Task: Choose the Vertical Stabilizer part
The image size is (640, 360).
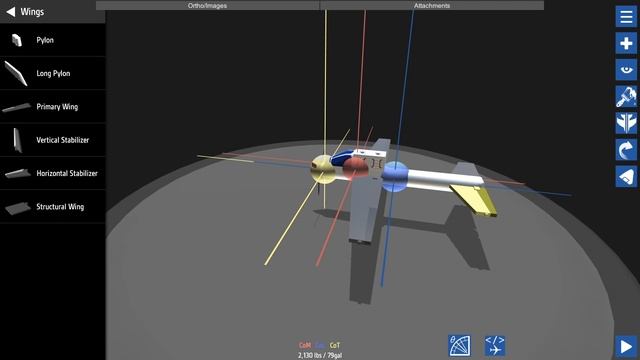Action: click(53, 140)
